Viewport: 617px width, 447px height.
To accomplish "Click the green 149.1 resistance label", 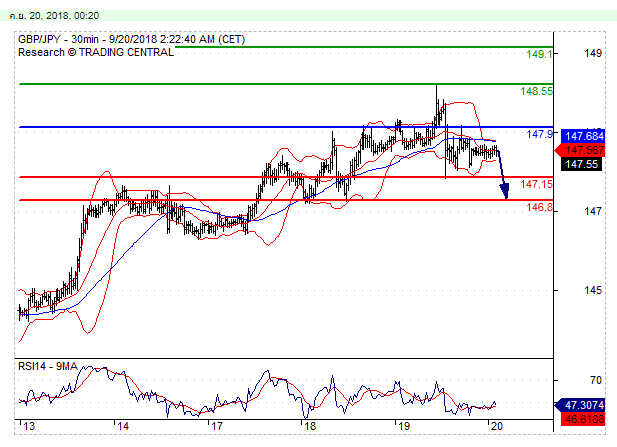I will [539, 54].
